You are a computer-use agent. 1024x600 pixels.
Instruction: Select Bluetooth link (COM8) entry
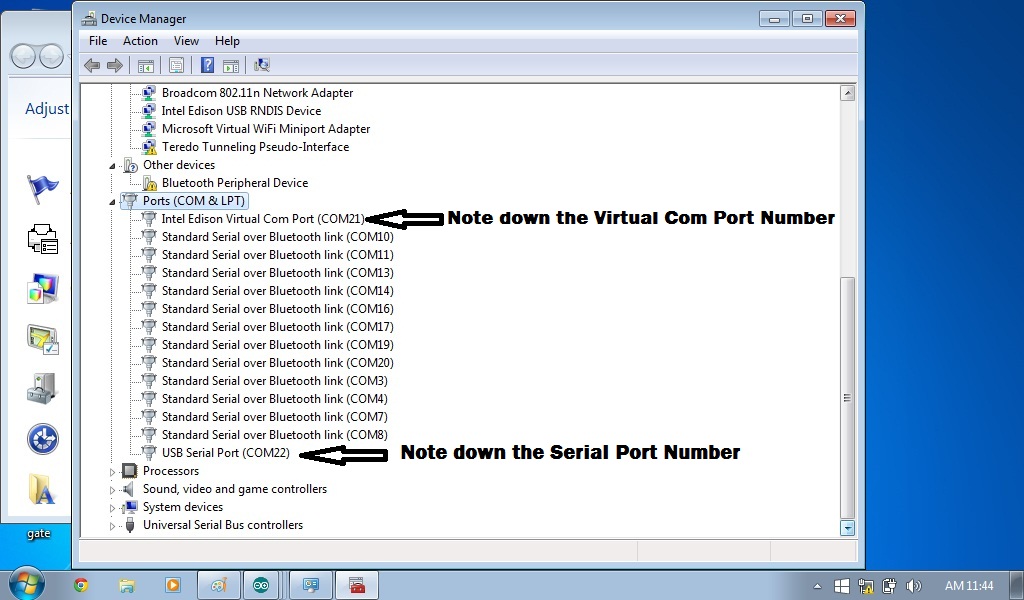click(275, 435)
